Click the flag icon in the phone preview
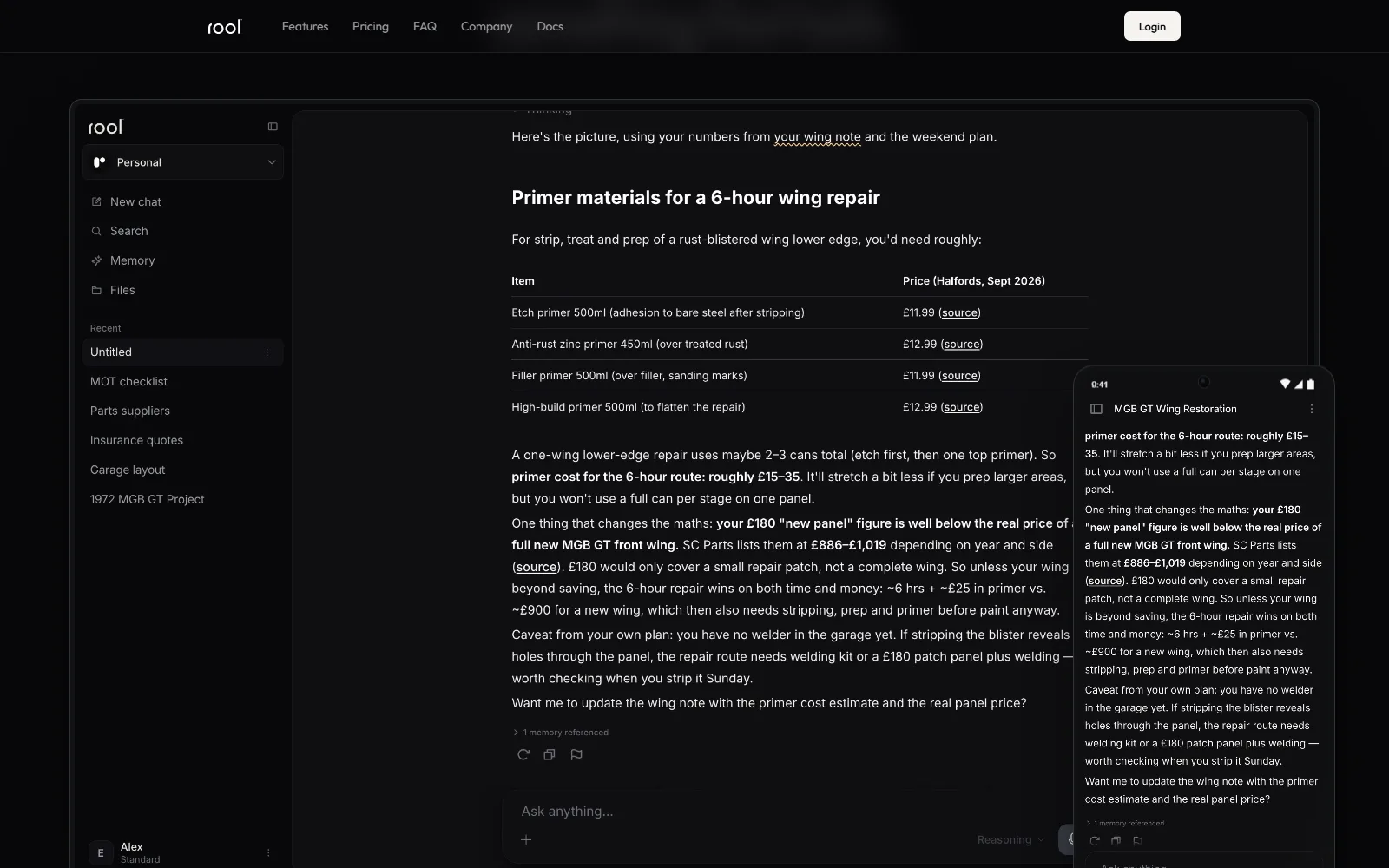The width and height of the screenshot is (1389, 868). point(1138,840)
